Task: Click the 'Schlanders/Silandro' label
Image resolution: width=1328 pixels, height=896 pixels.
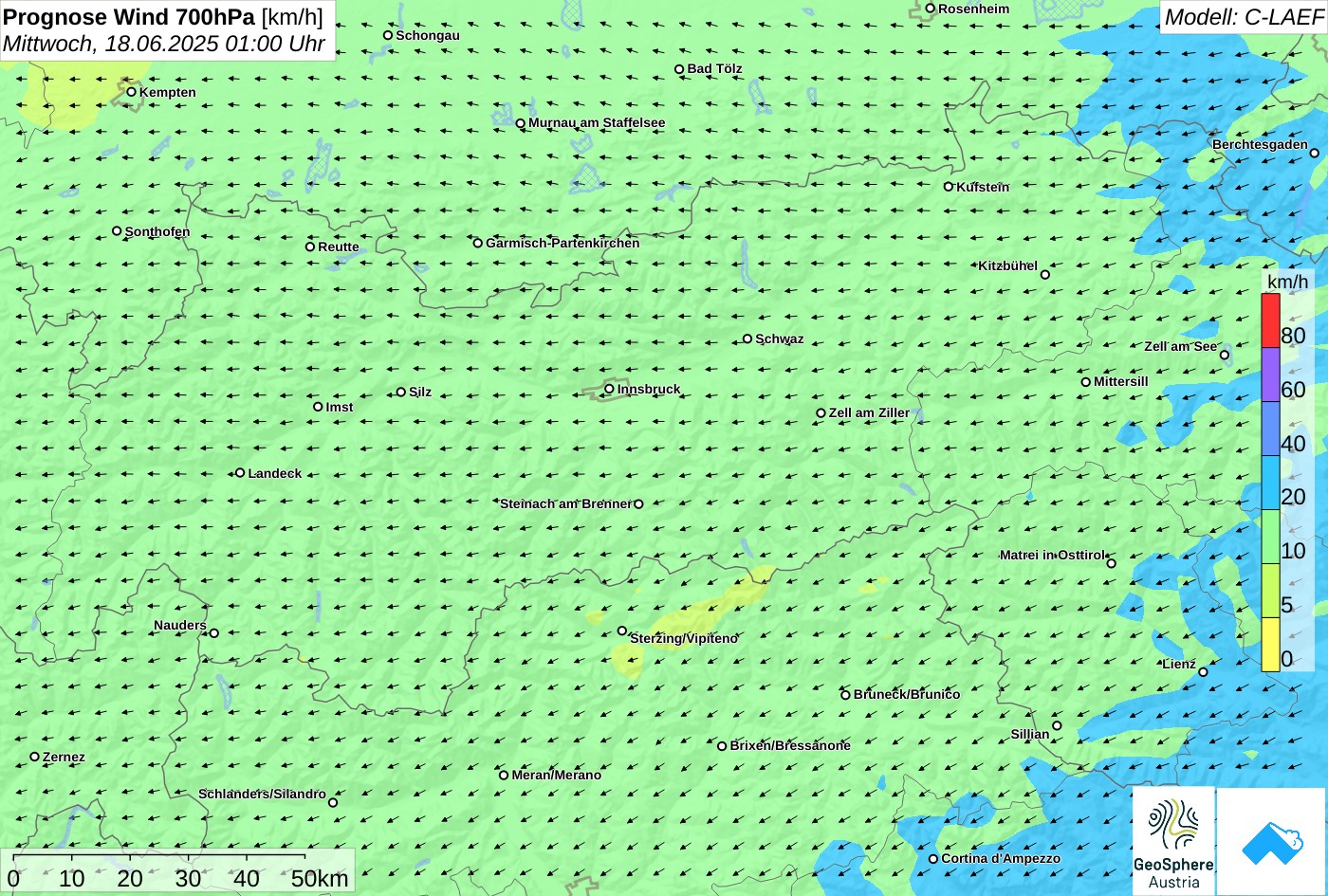Action: pyautogui.click(x=262, y=794)
